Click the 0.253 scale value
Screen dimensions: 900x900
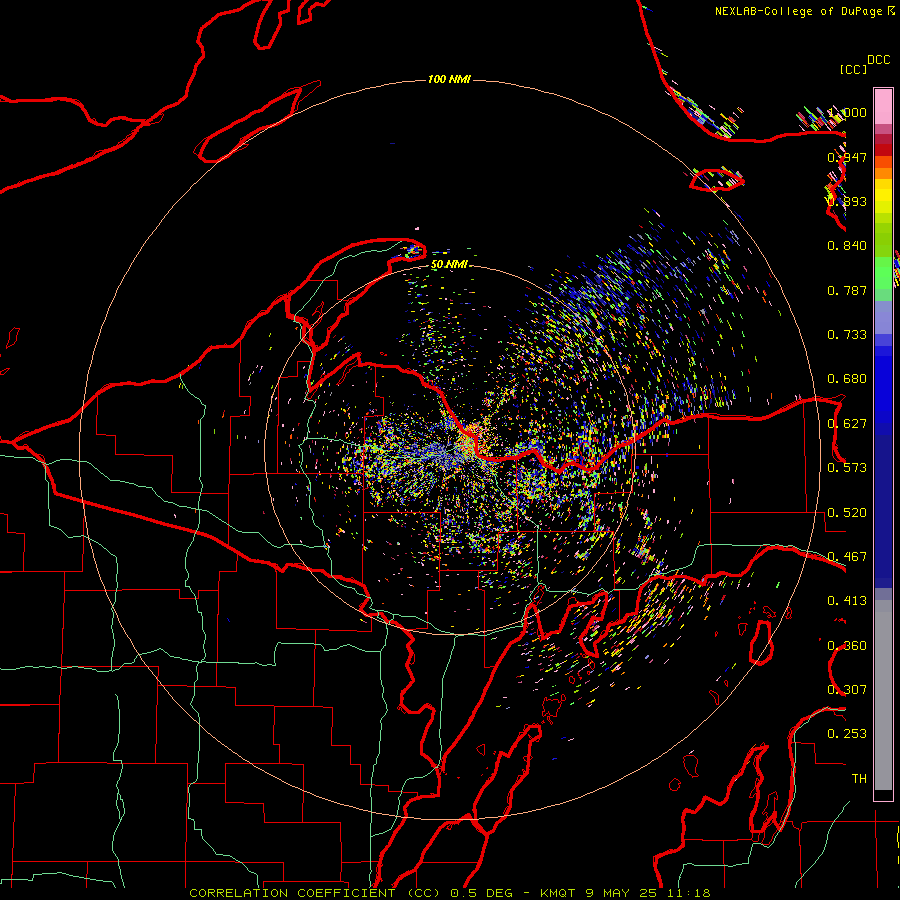tap(847, 734)
